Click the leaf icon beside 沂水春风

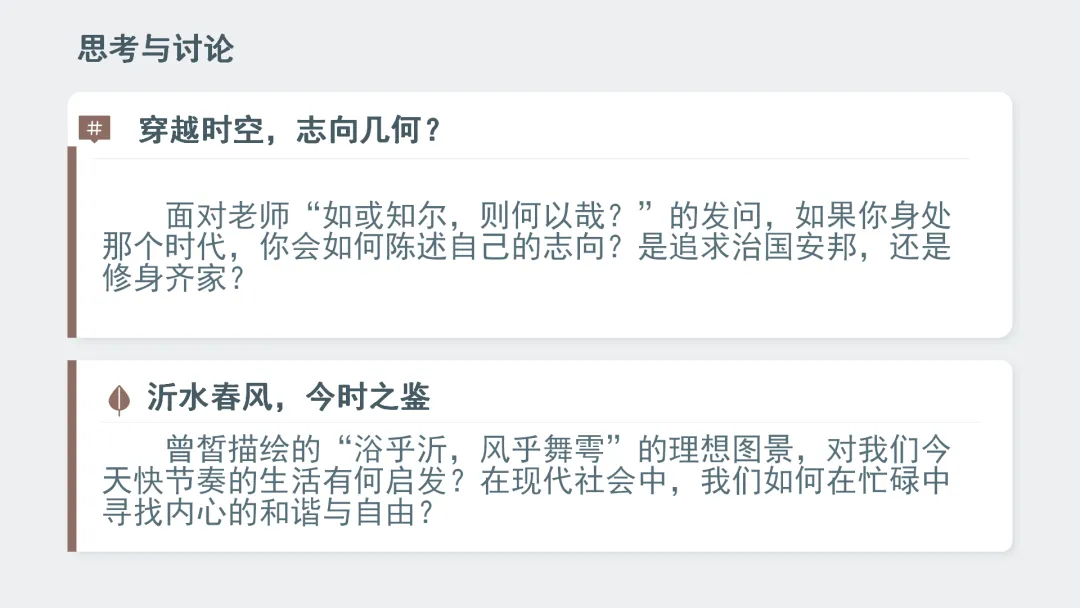pyautogui.click(x=119, y=399)
